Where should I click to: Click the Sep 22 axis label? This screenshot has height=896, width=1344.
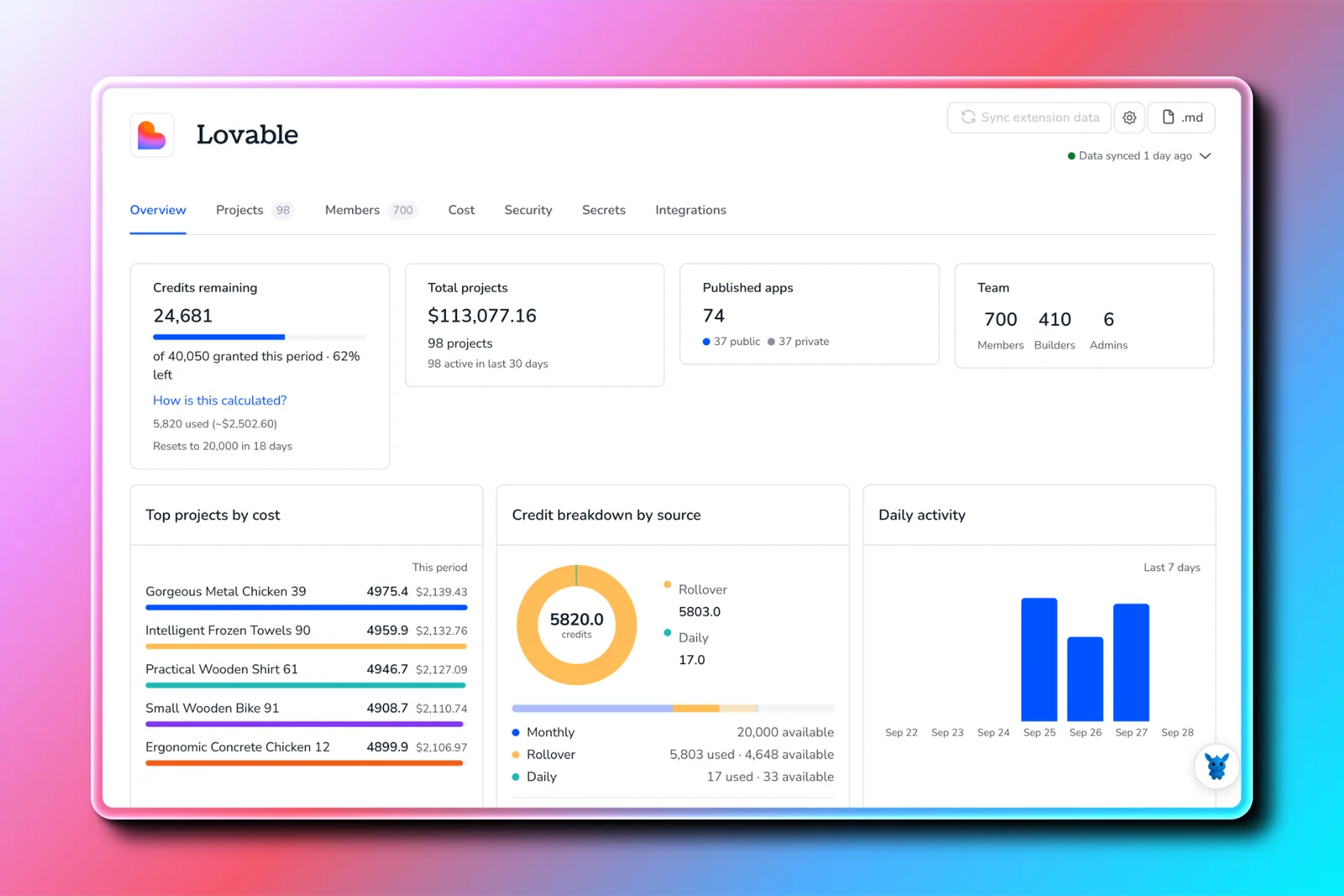click(901, 733)
